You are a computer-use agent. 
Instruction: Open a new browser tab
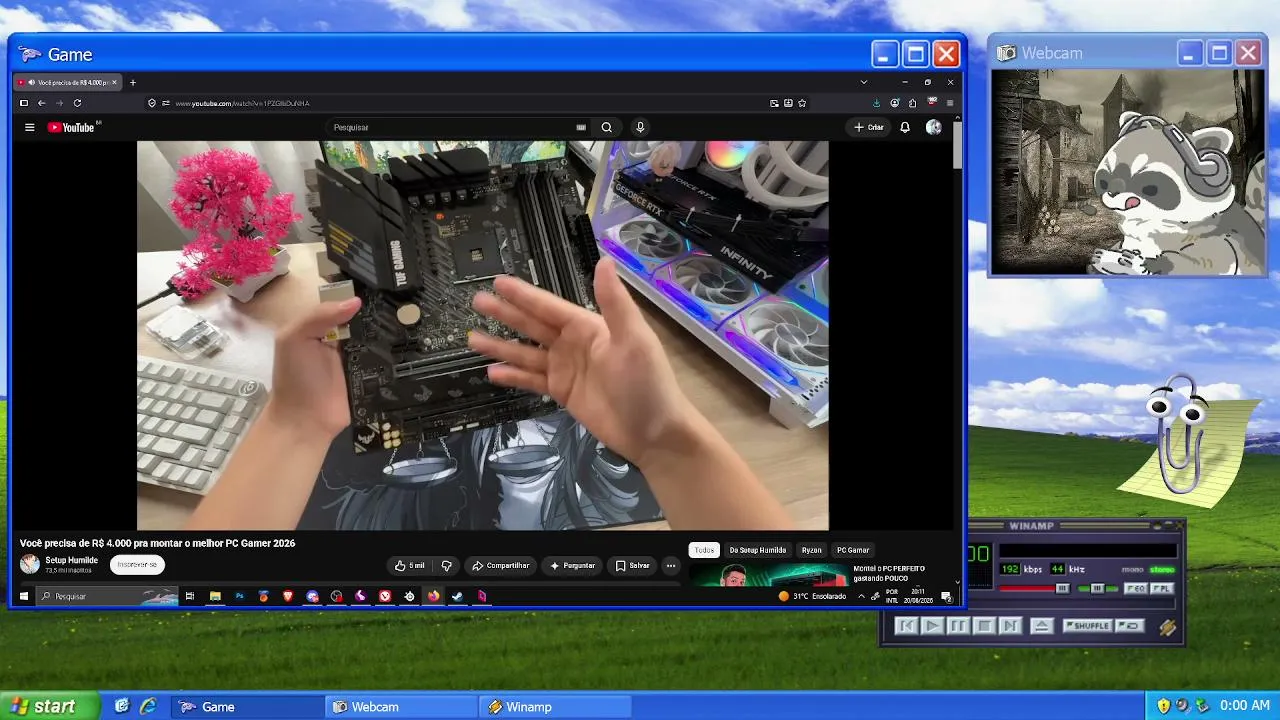133,82
